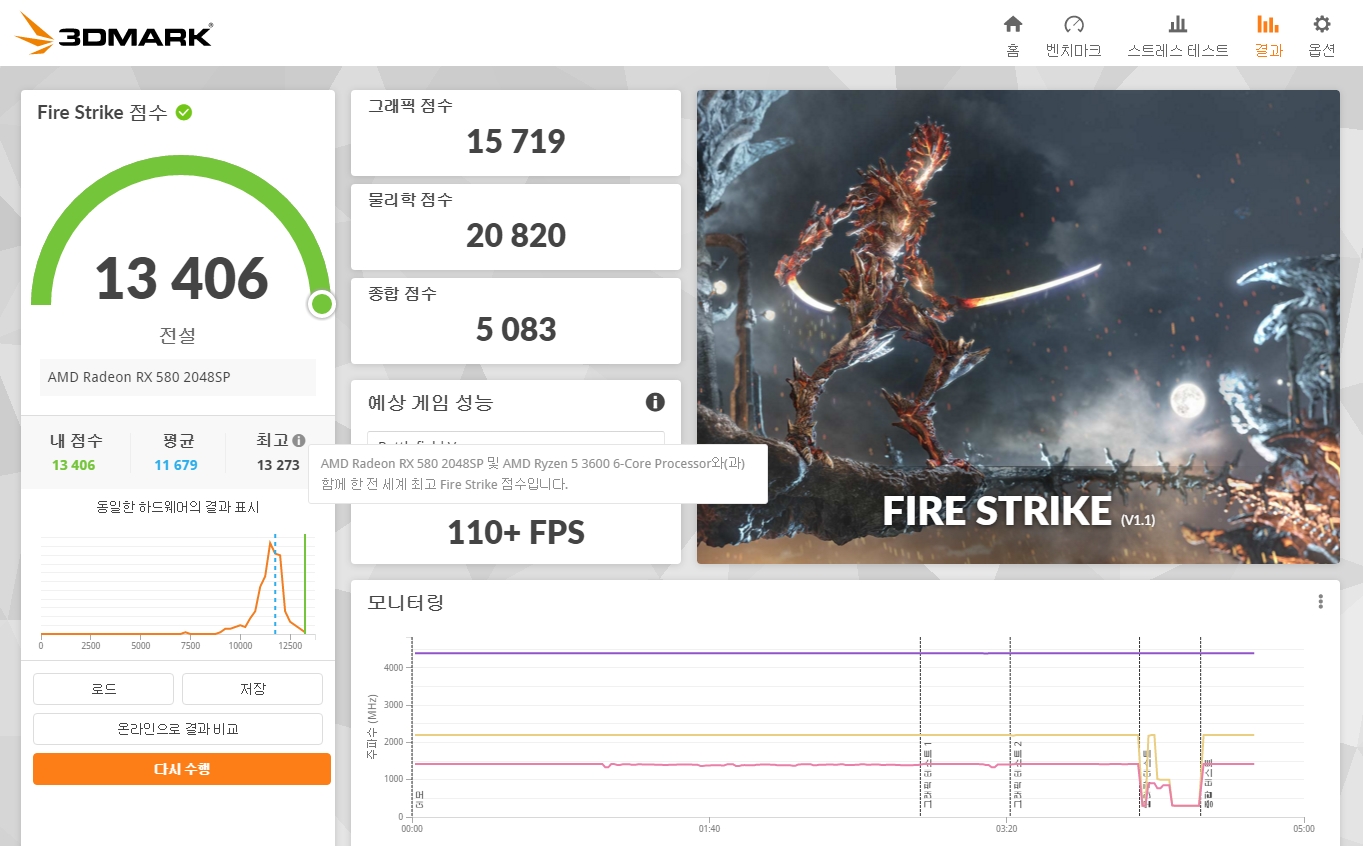Viewport: 1363px width, 846px height.
Task: Open the 벤치마크 section
Action: point(1073,34)
